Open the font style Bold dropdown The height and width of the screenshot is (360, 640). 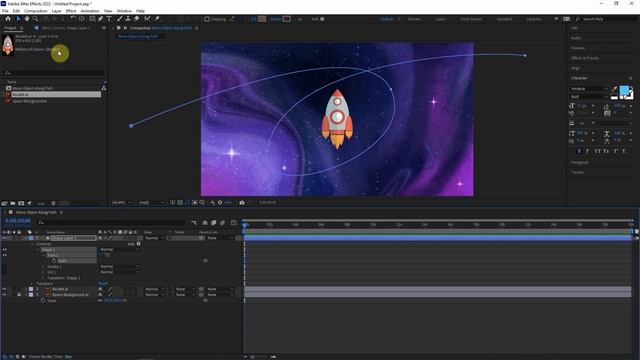coord(589,97)
